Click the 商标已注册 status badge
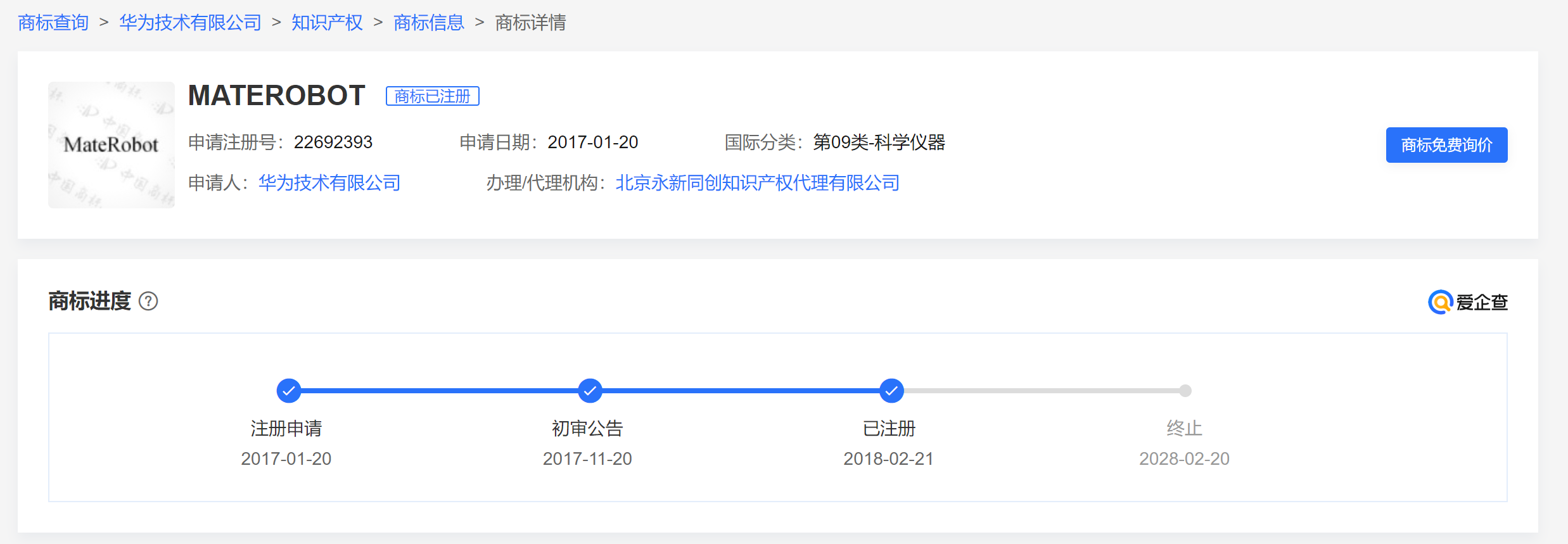 433,96
